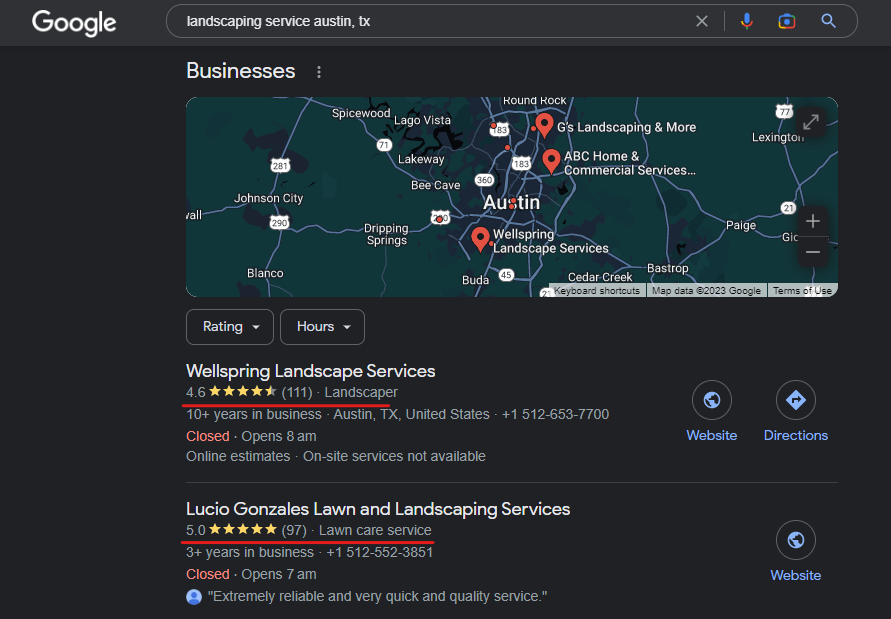Viewport: 891px width, 619px height.
Task: Click "Landscaper" category text under Wellspring
Action: [361, 392]
